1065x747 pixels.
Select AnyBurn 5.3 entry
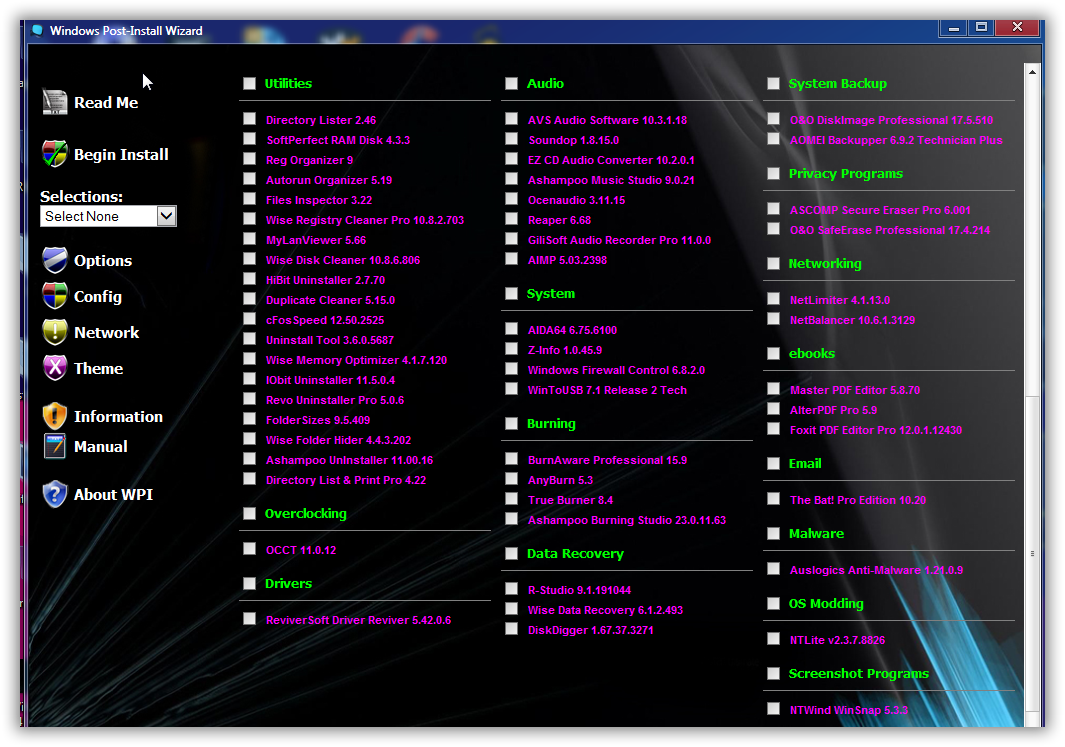[560, 480]
